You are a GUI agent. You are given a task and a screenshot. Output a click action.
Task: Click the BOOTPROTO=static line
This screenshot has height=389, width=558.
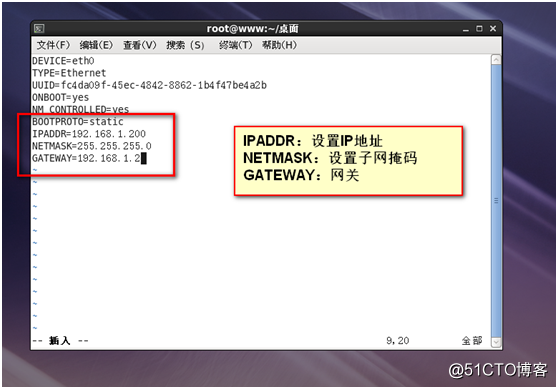(78, 121)
